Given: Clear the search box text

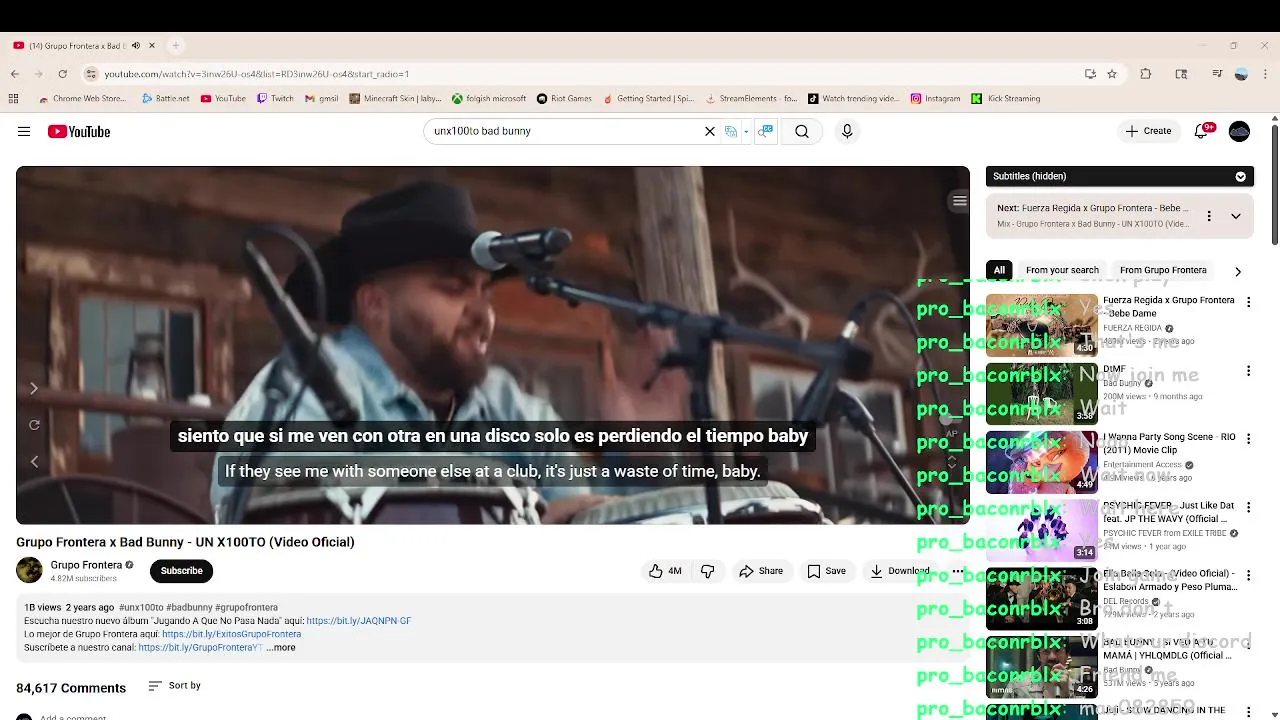Looking at the screenshot, I should click(710, 131).
